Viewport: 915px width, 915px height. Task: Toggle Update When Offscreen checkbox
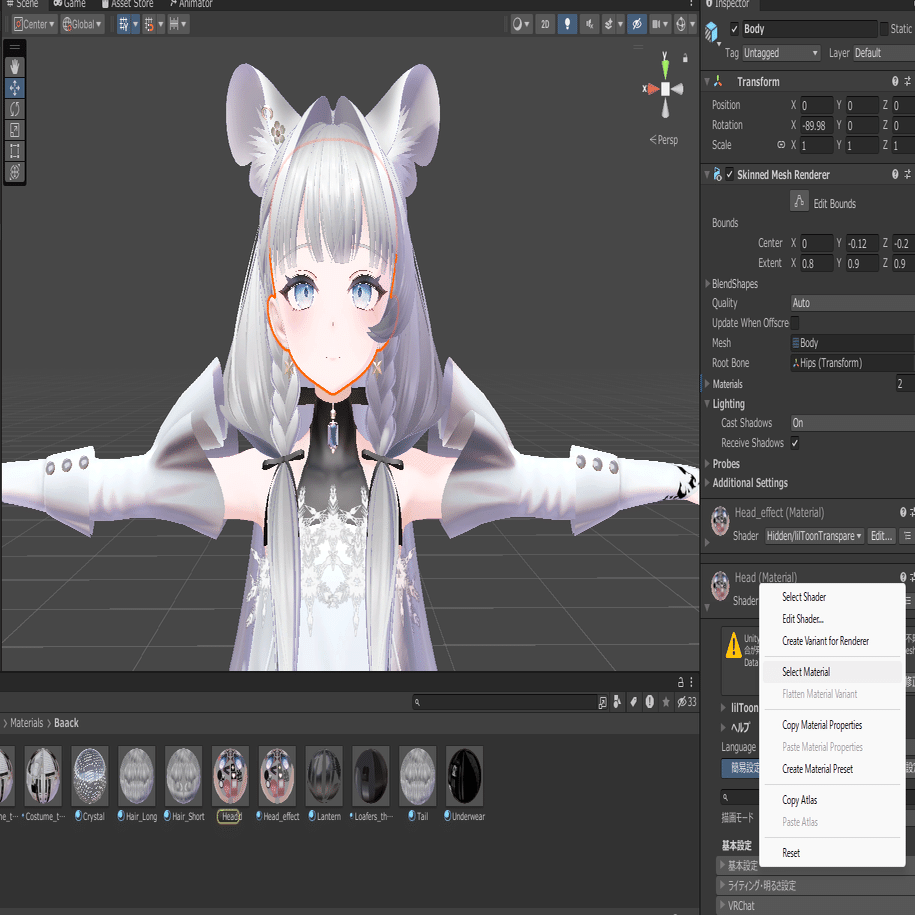tap(795, 323)
